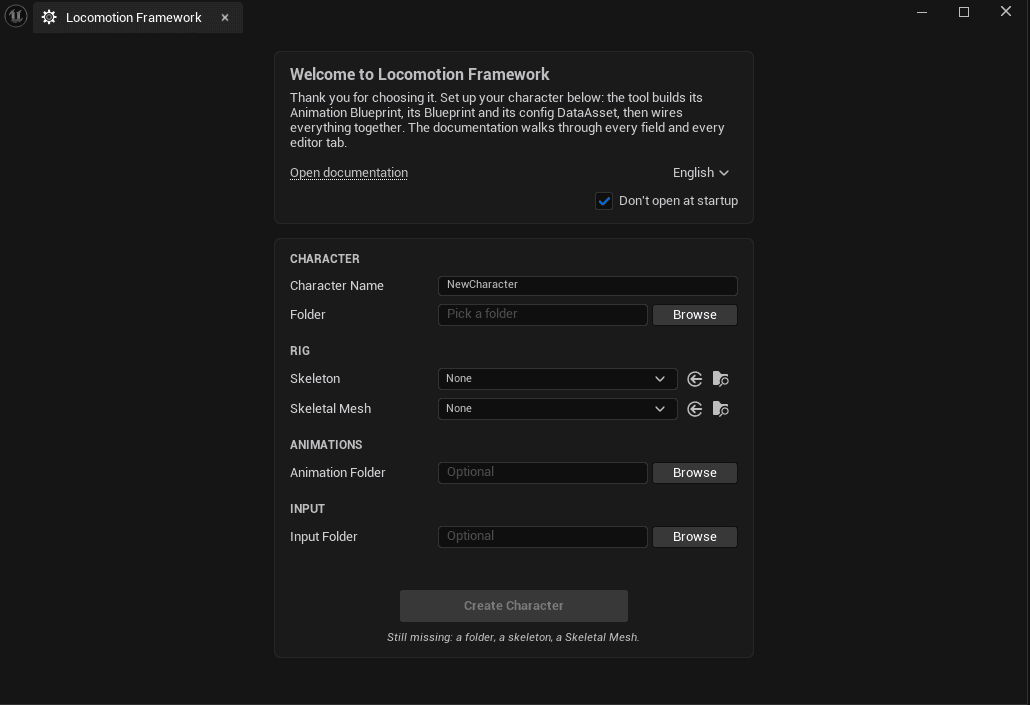
Task: Close the Locomotion Framework tab
Action: click(x=225, y=18)
